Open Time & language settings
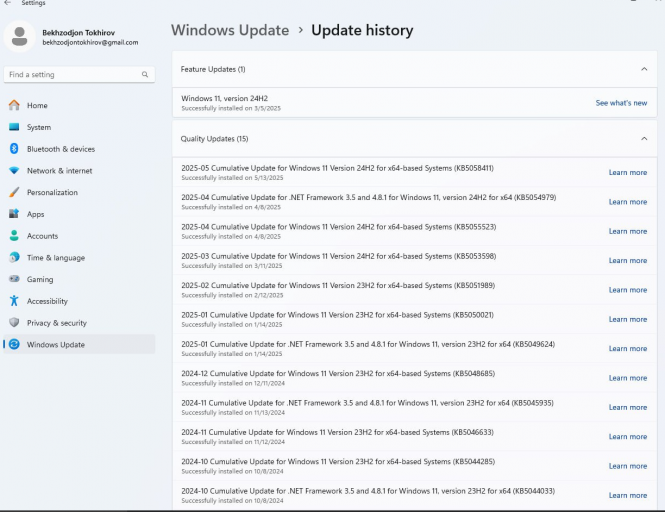This screenshot has width=665, height=512. point(79,257)
